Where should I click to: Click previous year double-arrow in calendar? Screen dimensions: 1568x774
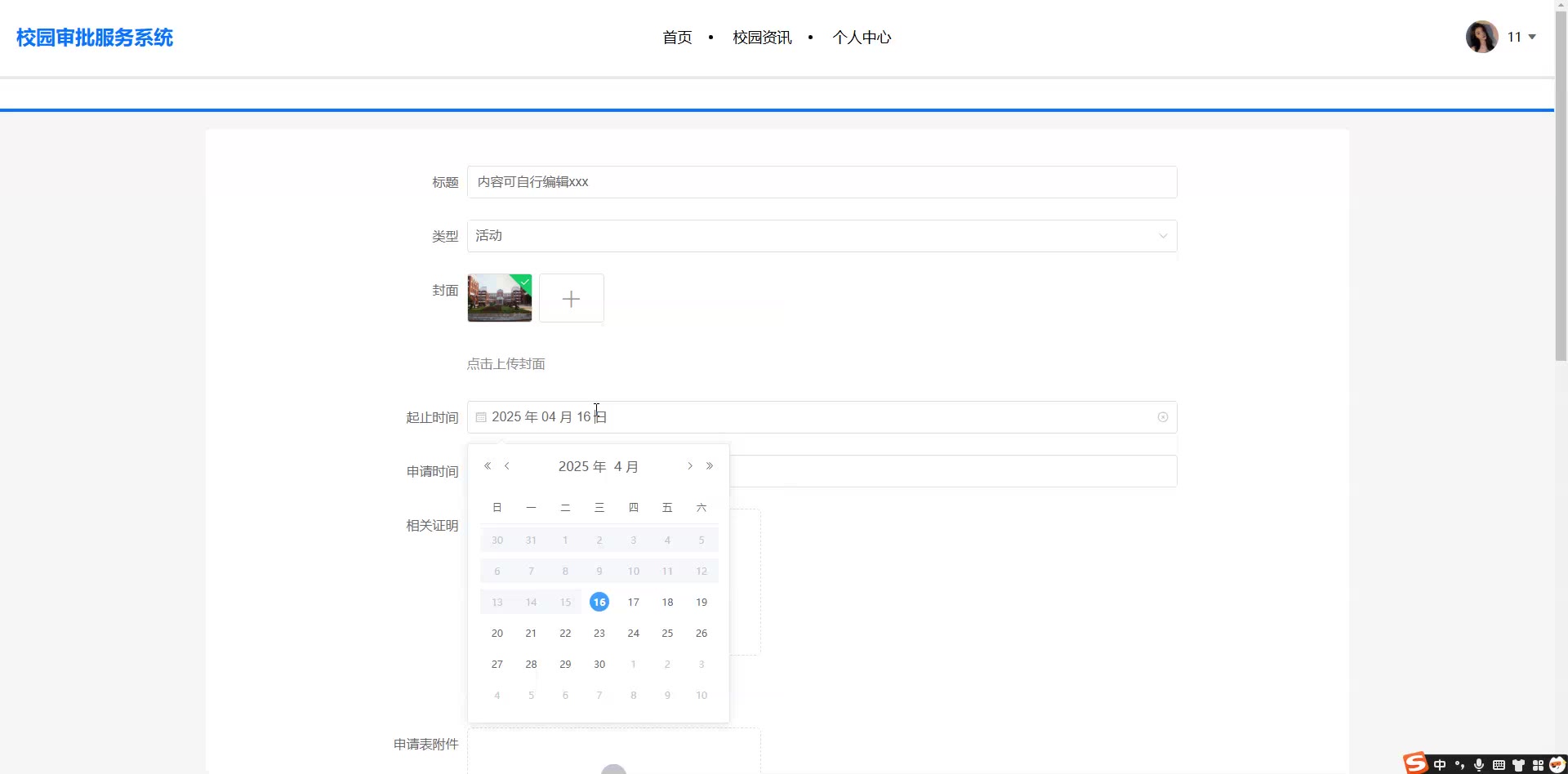pyautogui.click(x=488, y=466)
